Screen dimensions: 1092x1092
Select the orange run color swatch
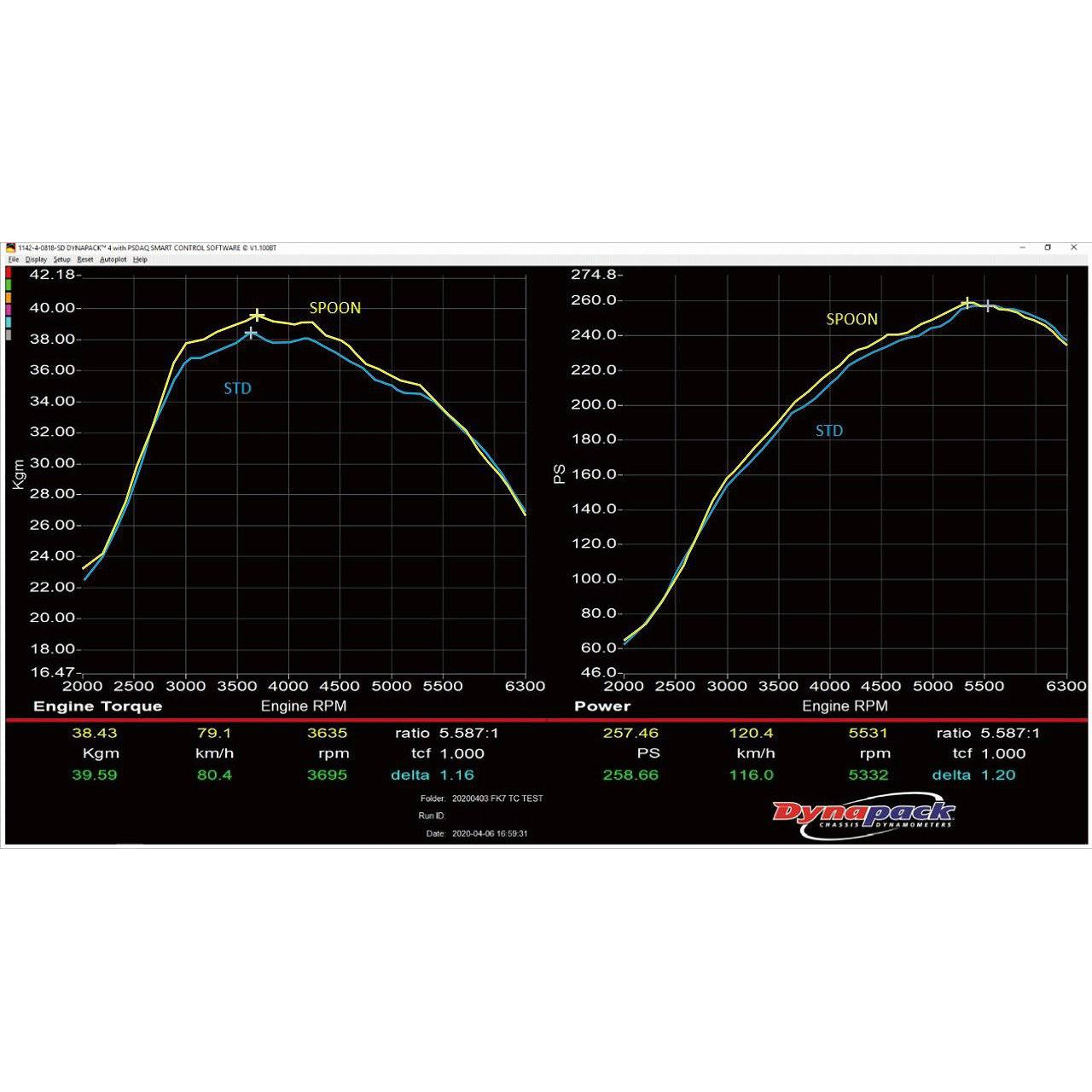(9, 298)
